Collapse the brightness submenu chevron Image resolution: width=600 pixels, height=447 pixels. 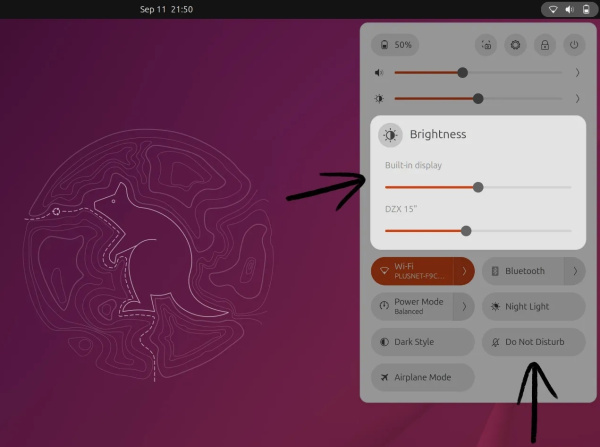click(x=577, y=99)
